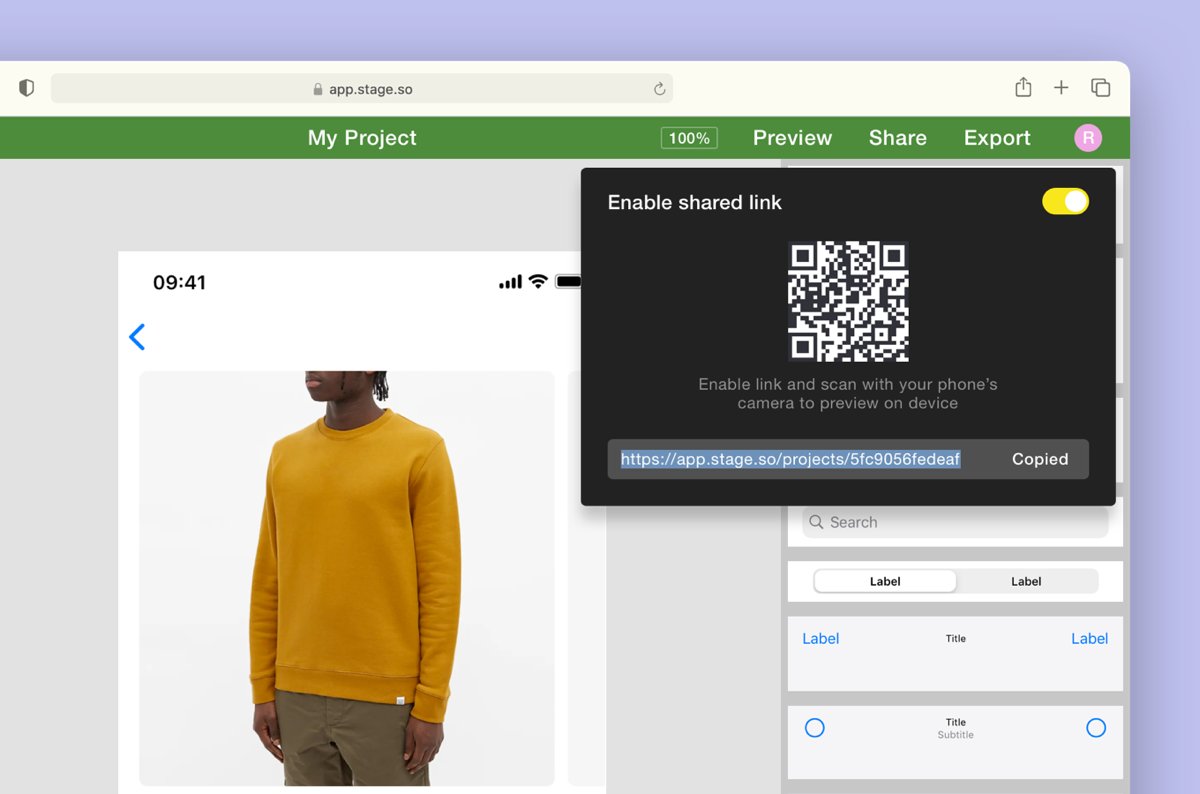This screenshot has width=1200, height=794.
Task: Select the first Label segment in the switcher
Action: 885,581
